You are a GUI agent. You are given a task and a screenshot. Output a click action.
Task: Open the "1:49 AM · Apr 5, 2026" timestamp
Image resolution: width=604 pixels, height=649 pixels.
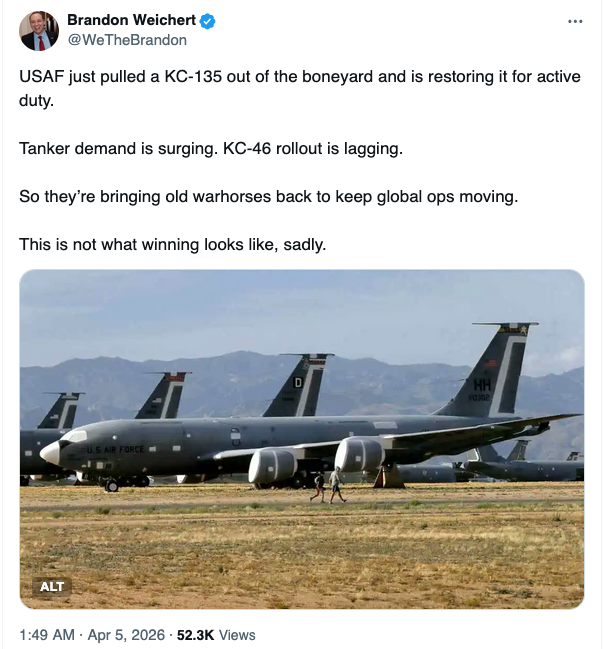(88, 634)
